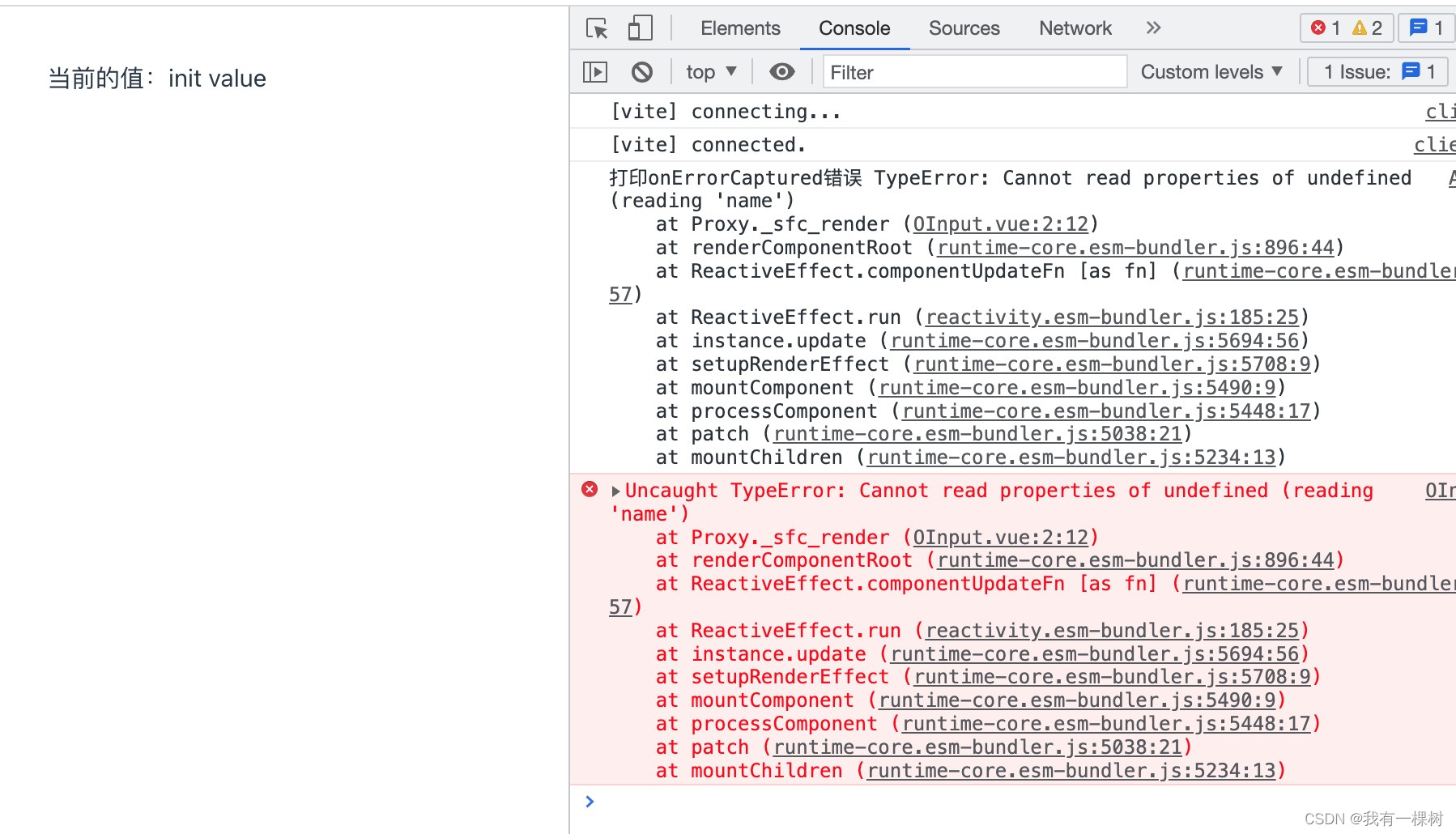
Task: Switch to the Network tab
Action: click(x=1075, y=28)
